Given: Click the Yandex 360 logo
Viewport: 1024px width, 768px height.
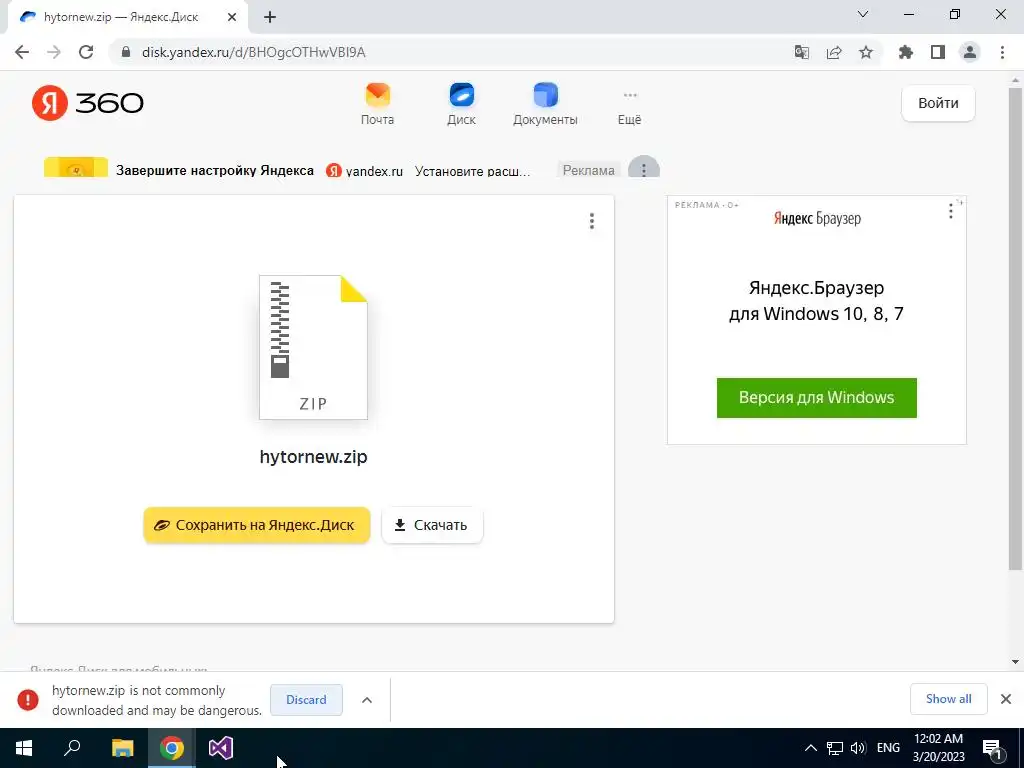Looking at the screenshot, I should (88, 103).
